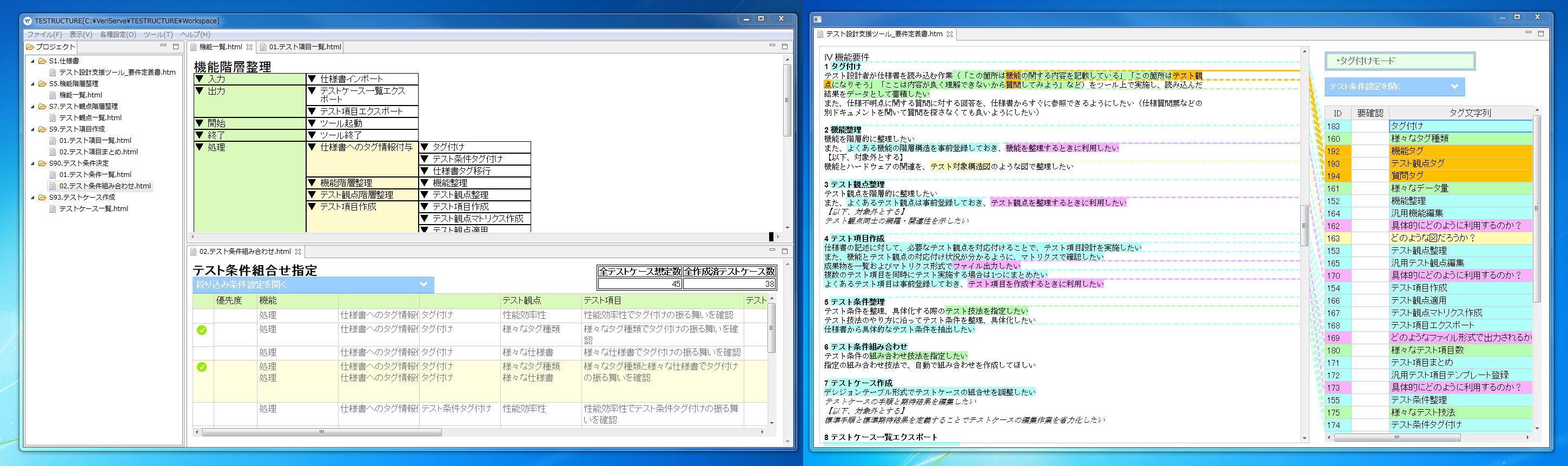Collapse the S5.機能階層整理 tree node arrow
Screen dimensions: 1568x466
(x=33, y=83)
